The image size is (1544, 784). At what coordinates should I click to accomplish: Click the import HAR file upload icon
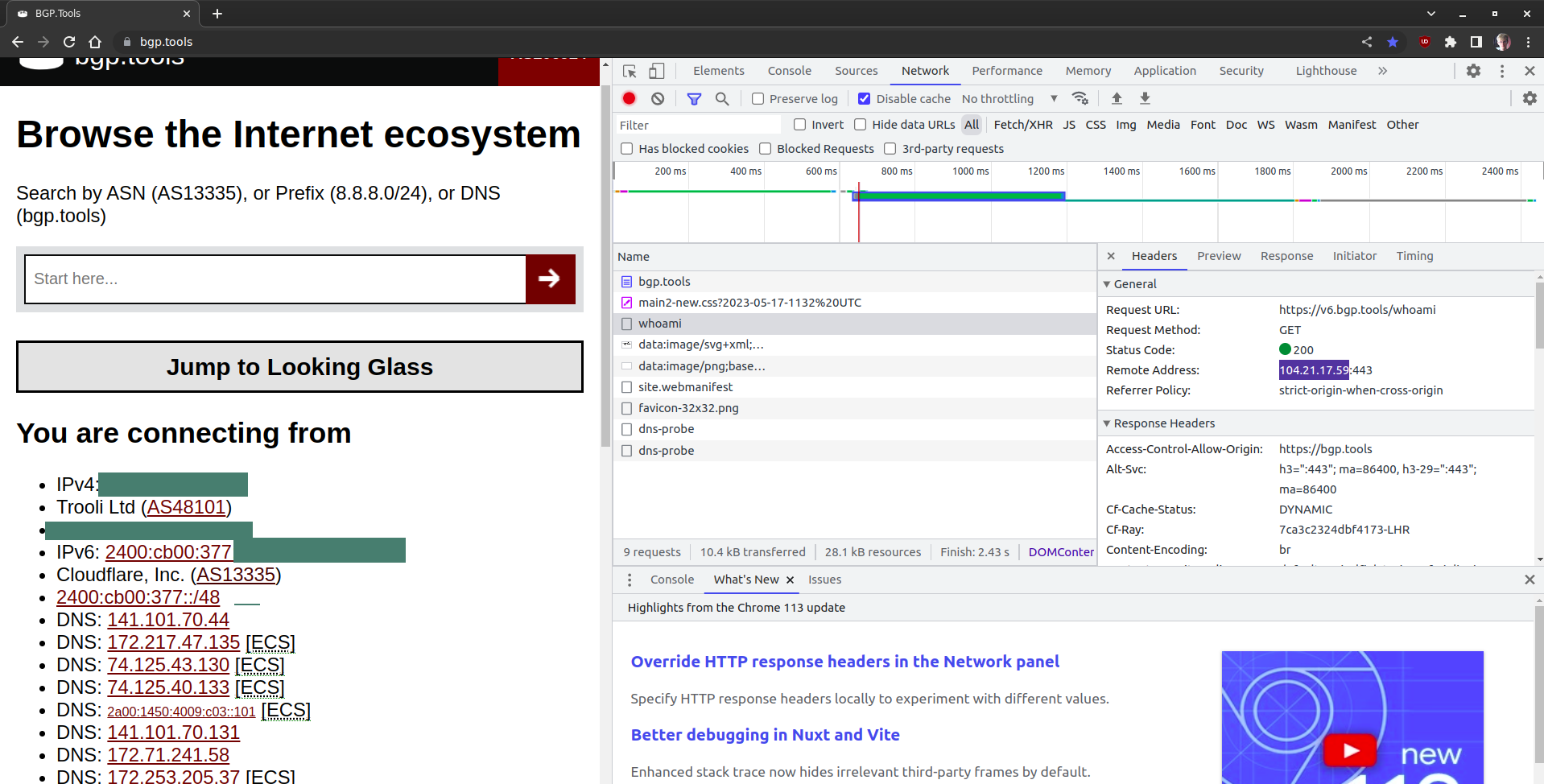1117,98
